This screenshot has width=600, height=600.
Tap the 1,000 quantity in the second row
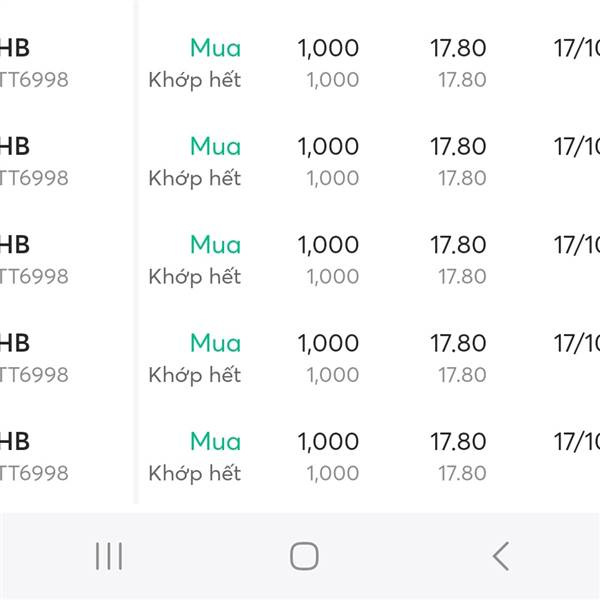pyautogui.click(x=328, y=146)
